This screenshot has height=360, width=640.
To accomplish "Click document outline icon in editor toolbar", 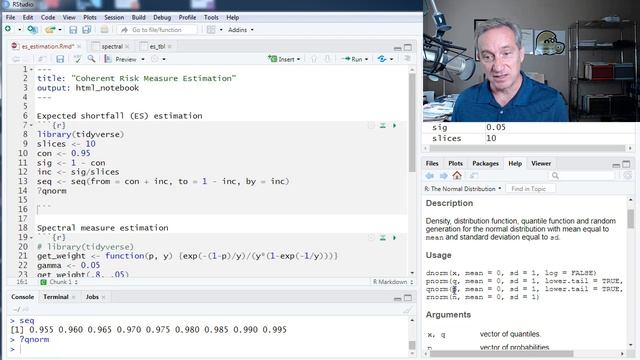I will (407, 59).
